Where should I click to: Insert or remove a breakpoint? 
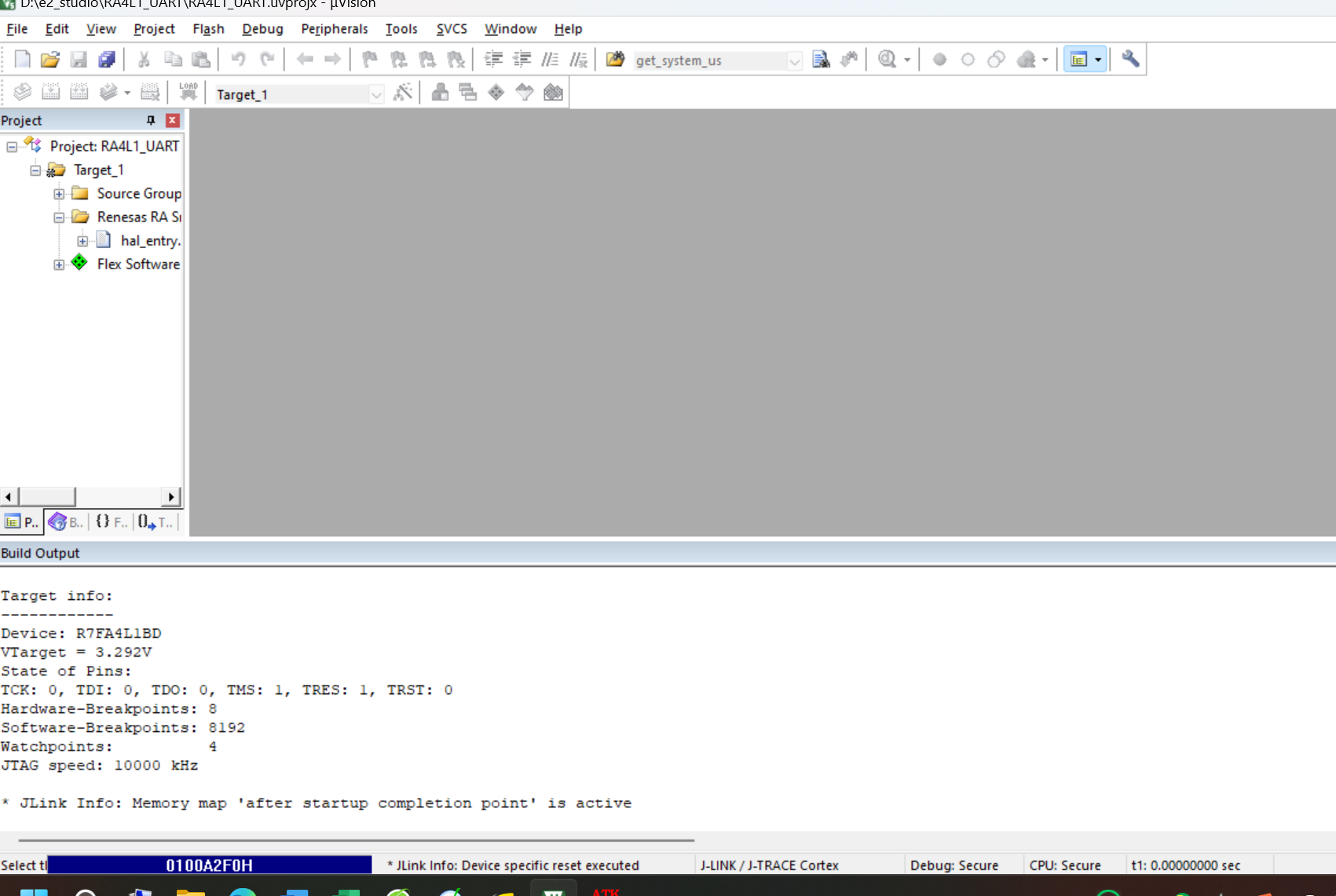(x=939, y=60)
